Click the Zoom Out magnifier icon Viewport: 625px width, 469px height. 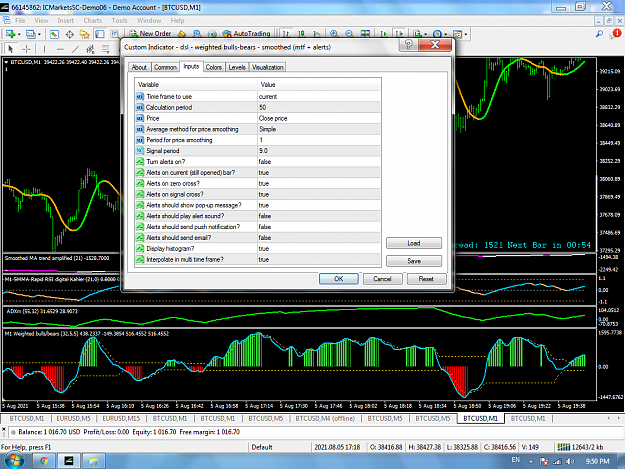(349, 34)
